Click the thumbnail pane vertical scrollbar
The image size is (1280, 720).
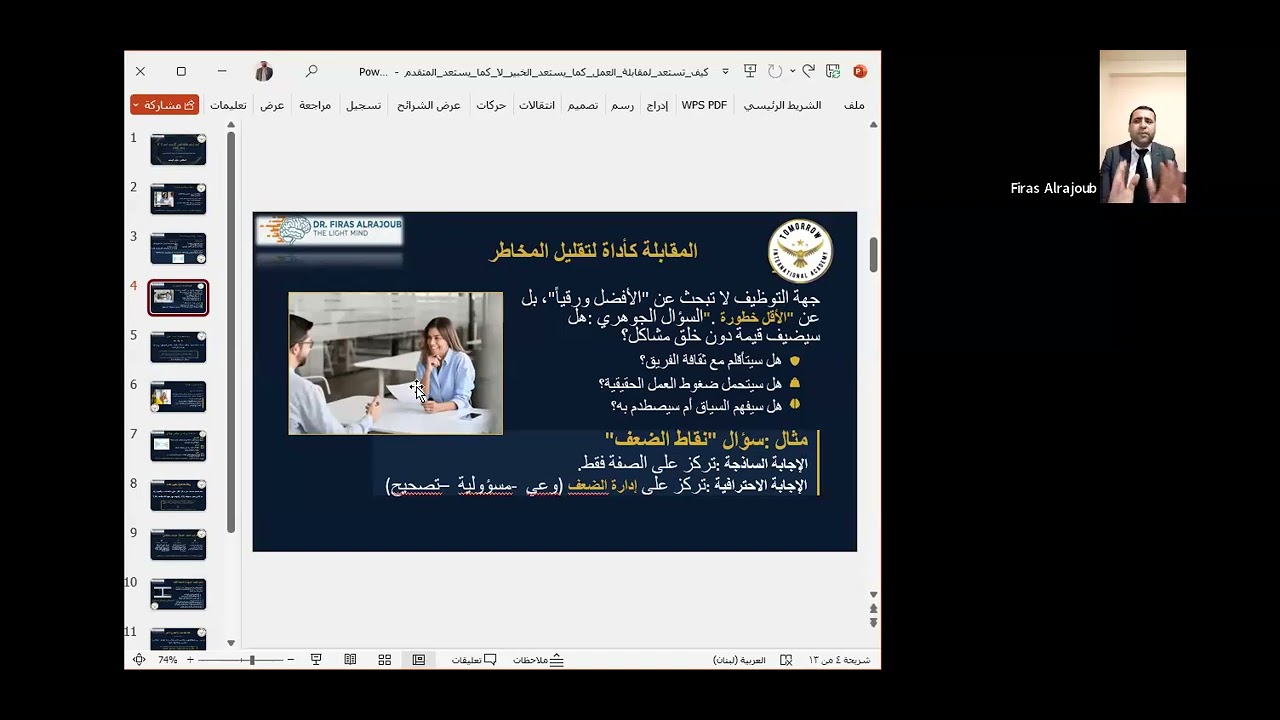(231, 332)
